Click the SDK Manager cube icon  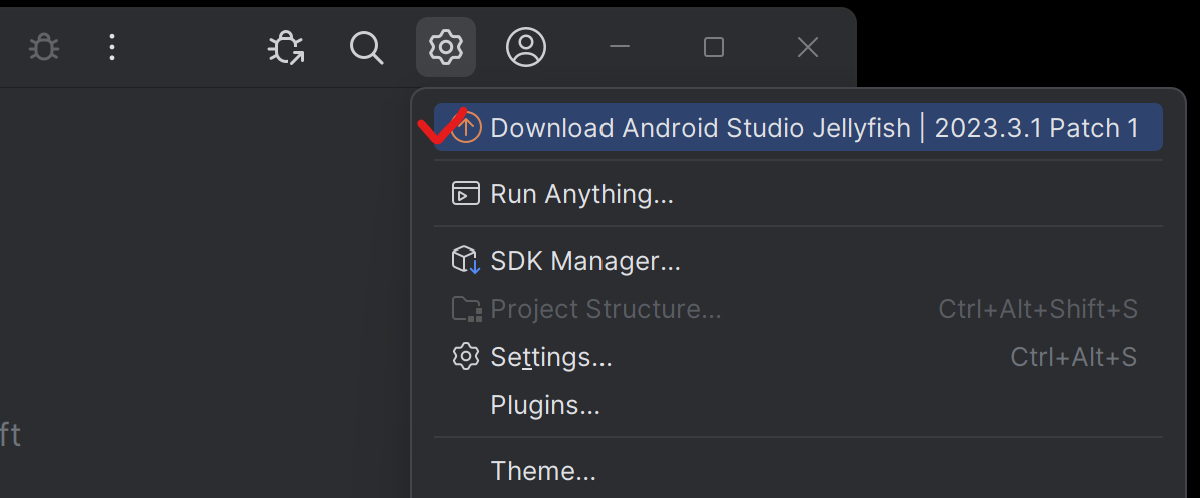tap(466, 261)
